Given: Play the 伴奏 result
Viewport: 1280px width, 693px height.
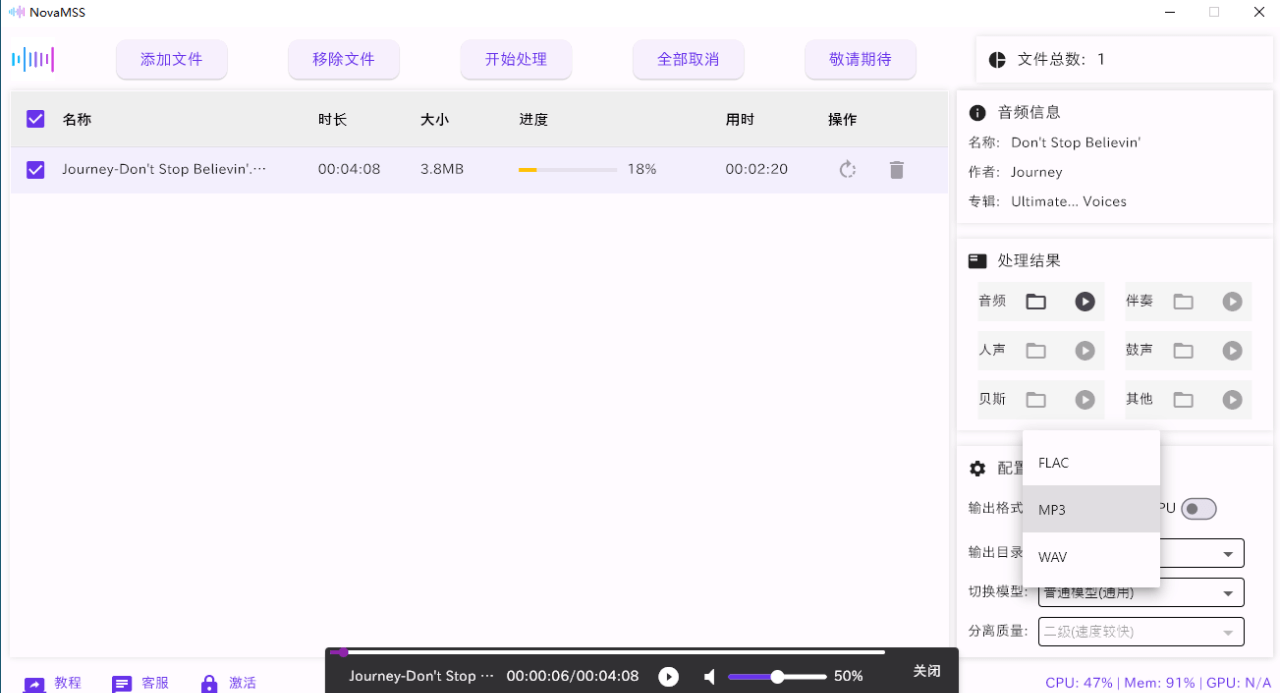Looking at the screenshot, I should pyautogui.click(x=1232, y=301).
